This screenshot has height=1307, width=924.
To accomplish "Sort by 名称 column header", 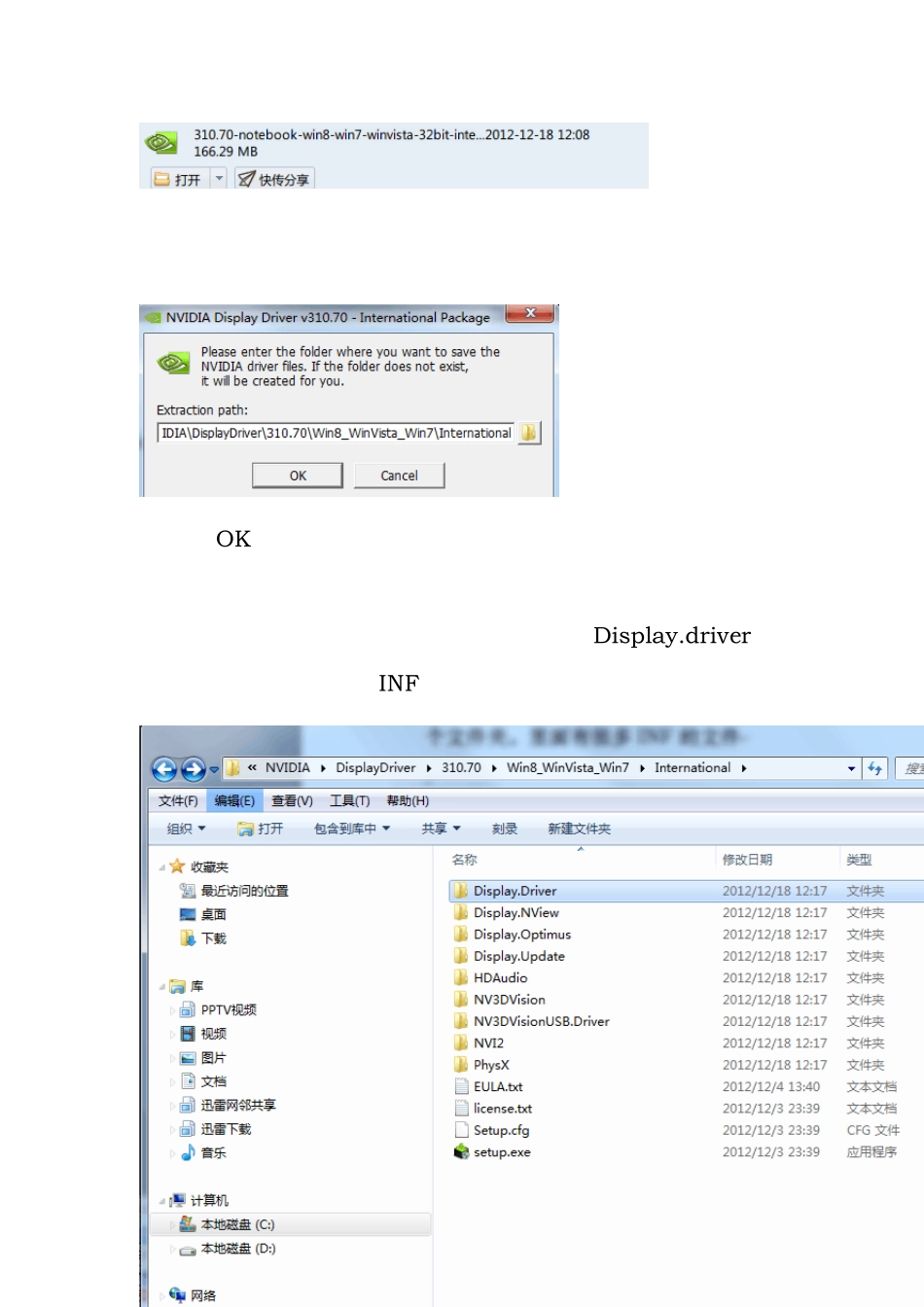I will pos(465,860).
